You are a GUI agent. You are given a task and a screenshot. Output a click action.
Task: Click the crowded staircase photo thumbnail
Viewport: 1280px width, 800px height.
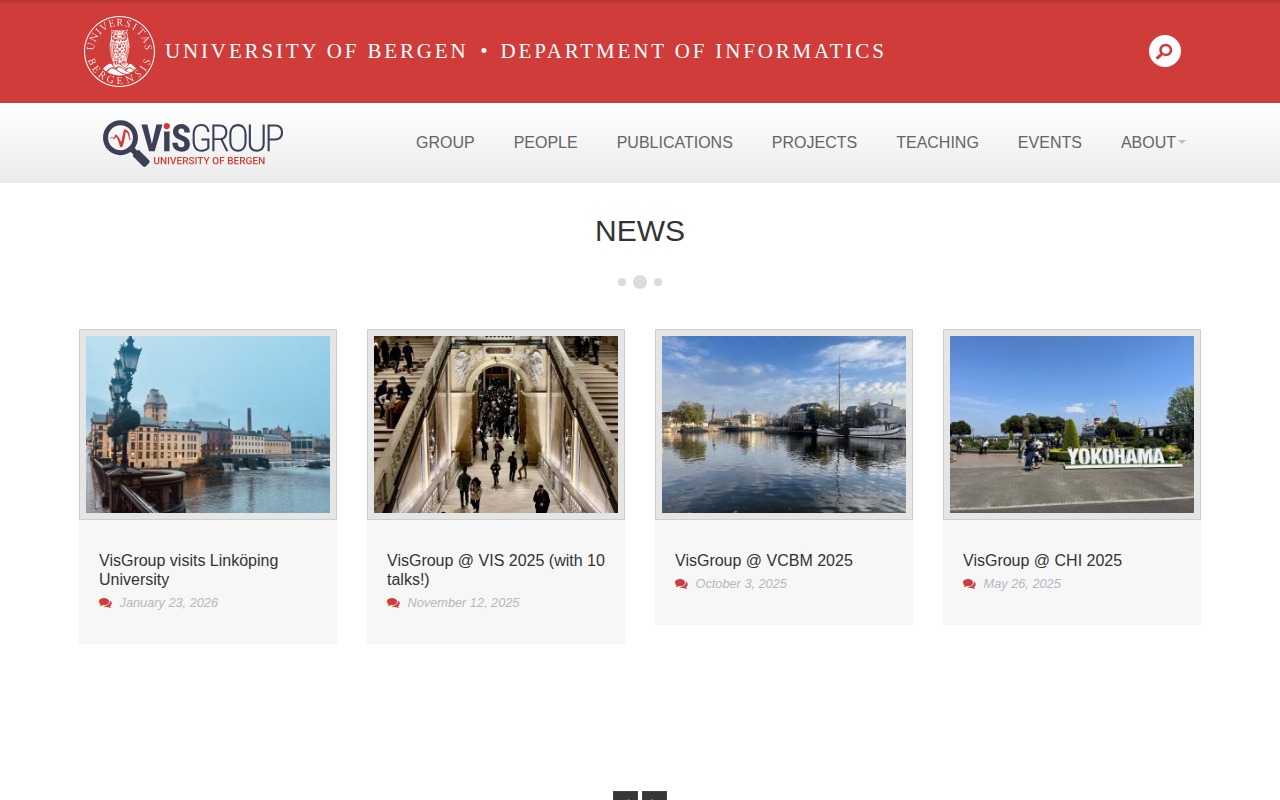[x=495, y=424]
